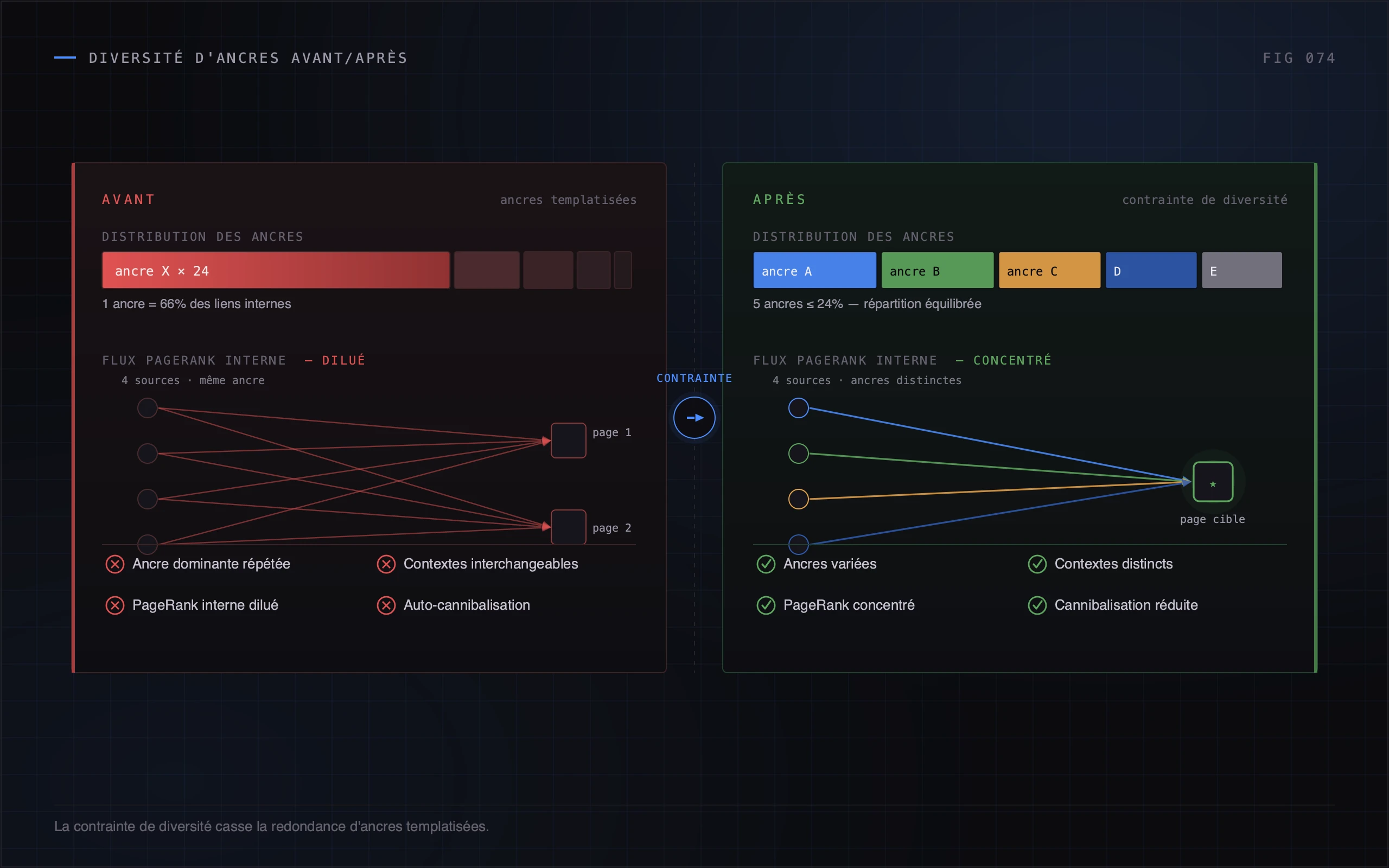This screenshot has height=868, width=1389.
Task: Click the page cible star node
Action: (1212, 482)
